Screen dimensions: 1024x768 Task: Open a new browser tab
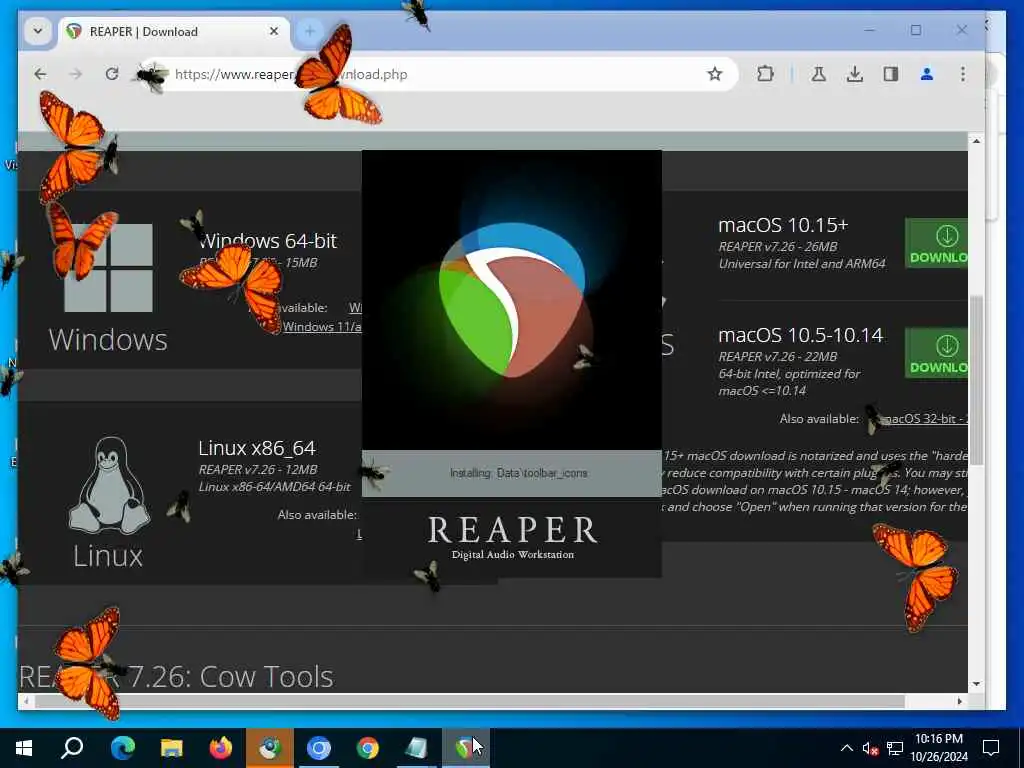coord(310,31)
